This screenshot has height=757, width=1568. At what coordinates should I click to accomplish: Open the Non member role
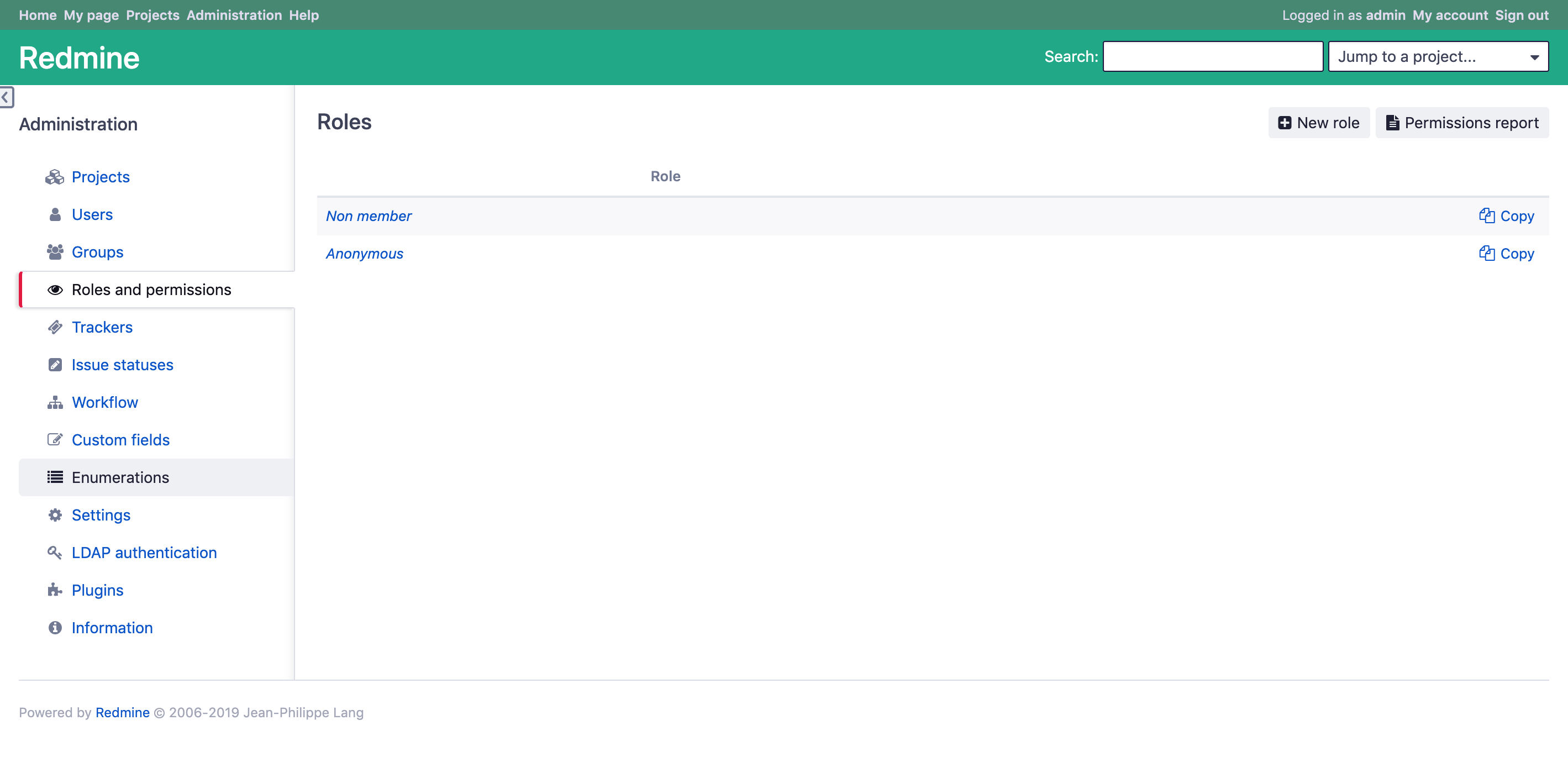(x=369, y=216)
